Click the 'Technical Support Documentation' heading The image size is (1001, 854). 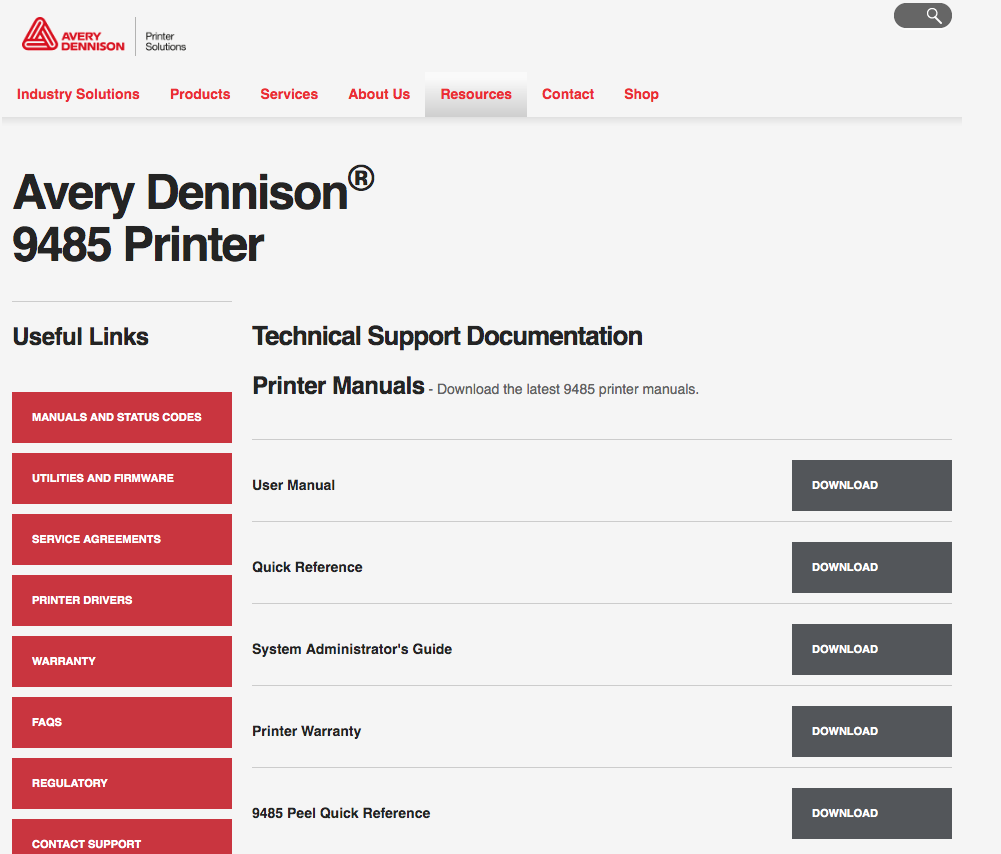click(447, 336)
